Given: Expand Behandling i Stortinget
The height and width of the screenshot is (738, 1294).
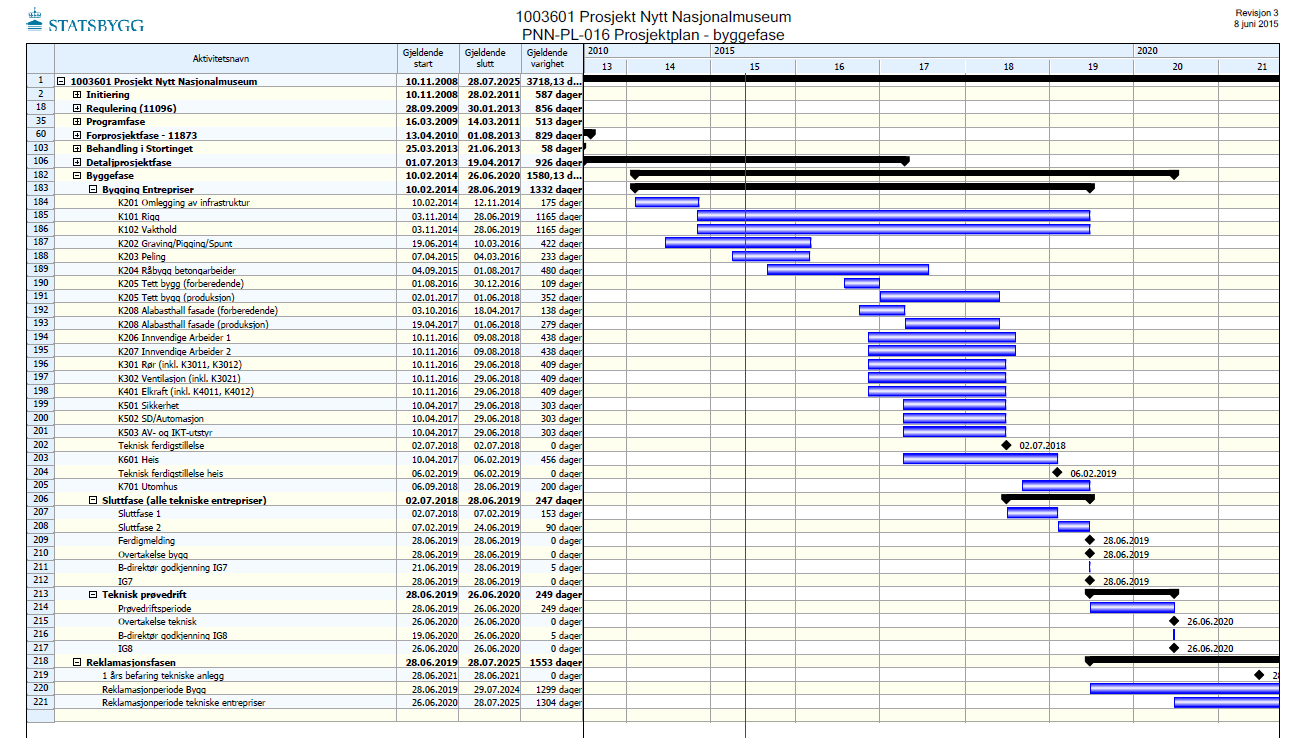Looking at the screenshot, I should coord(77,149).
